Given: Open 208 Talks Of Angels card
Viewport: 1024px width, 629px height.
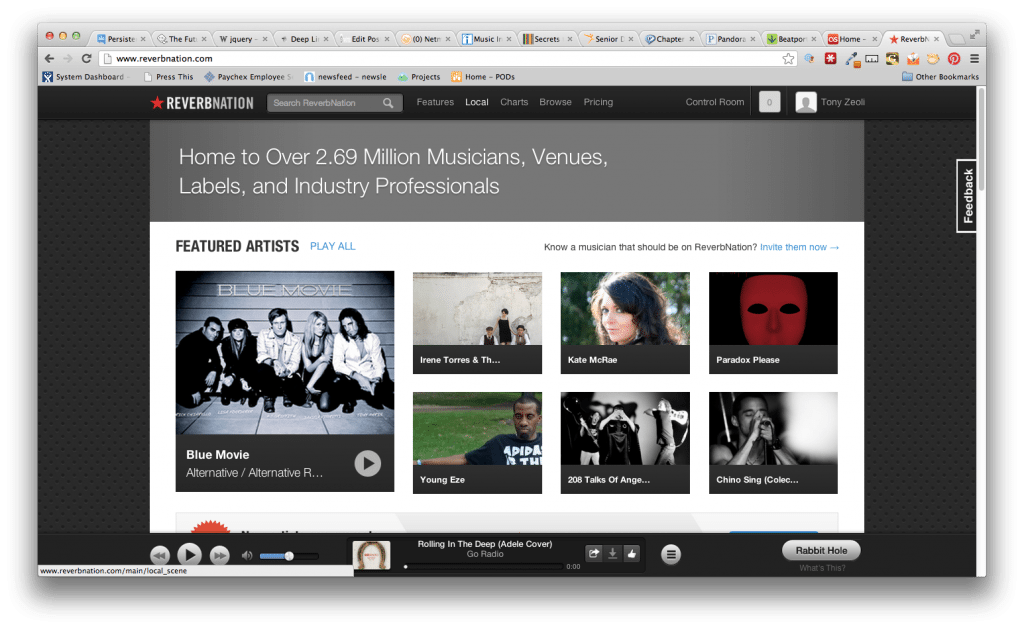Looking at the screenshot, I should tap(625, 443).
